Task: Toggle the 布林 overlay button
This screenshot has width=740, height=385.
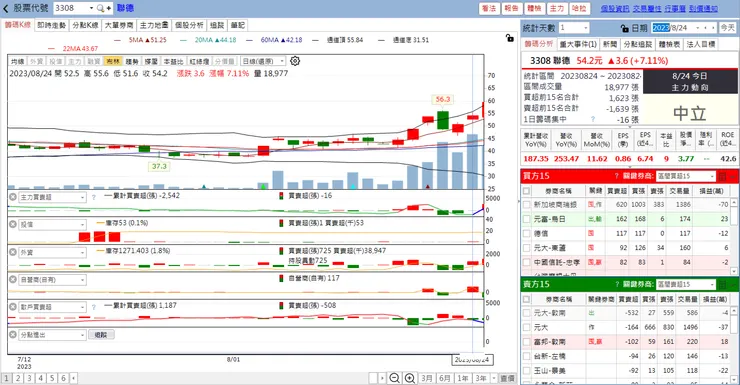Action: pos(113,61)
